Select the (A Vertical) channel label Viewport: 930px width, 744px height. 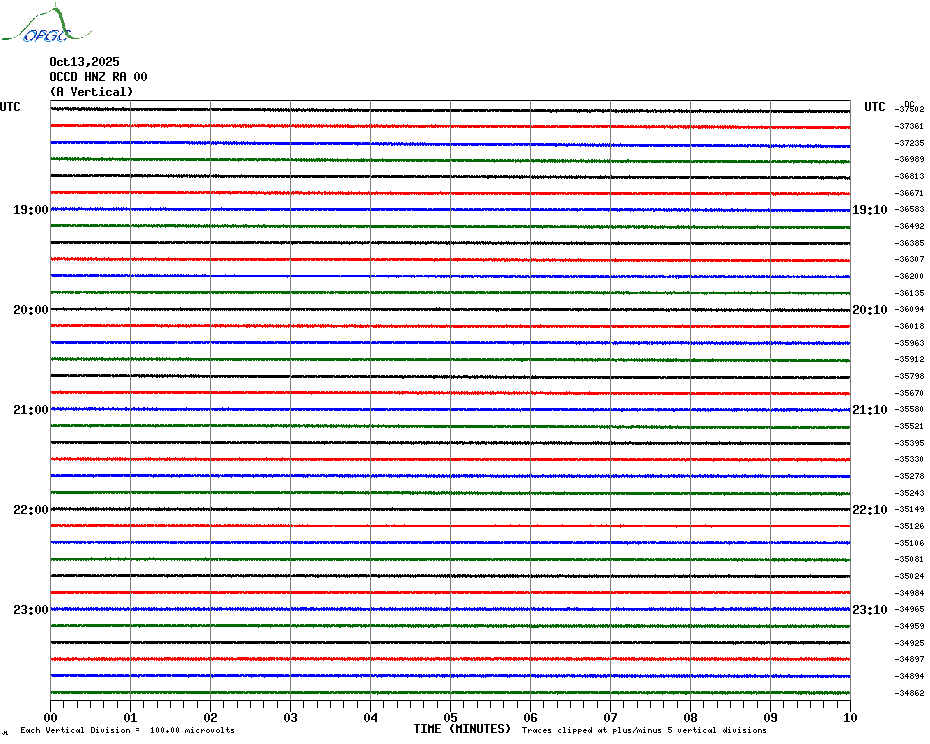[91, 92]
